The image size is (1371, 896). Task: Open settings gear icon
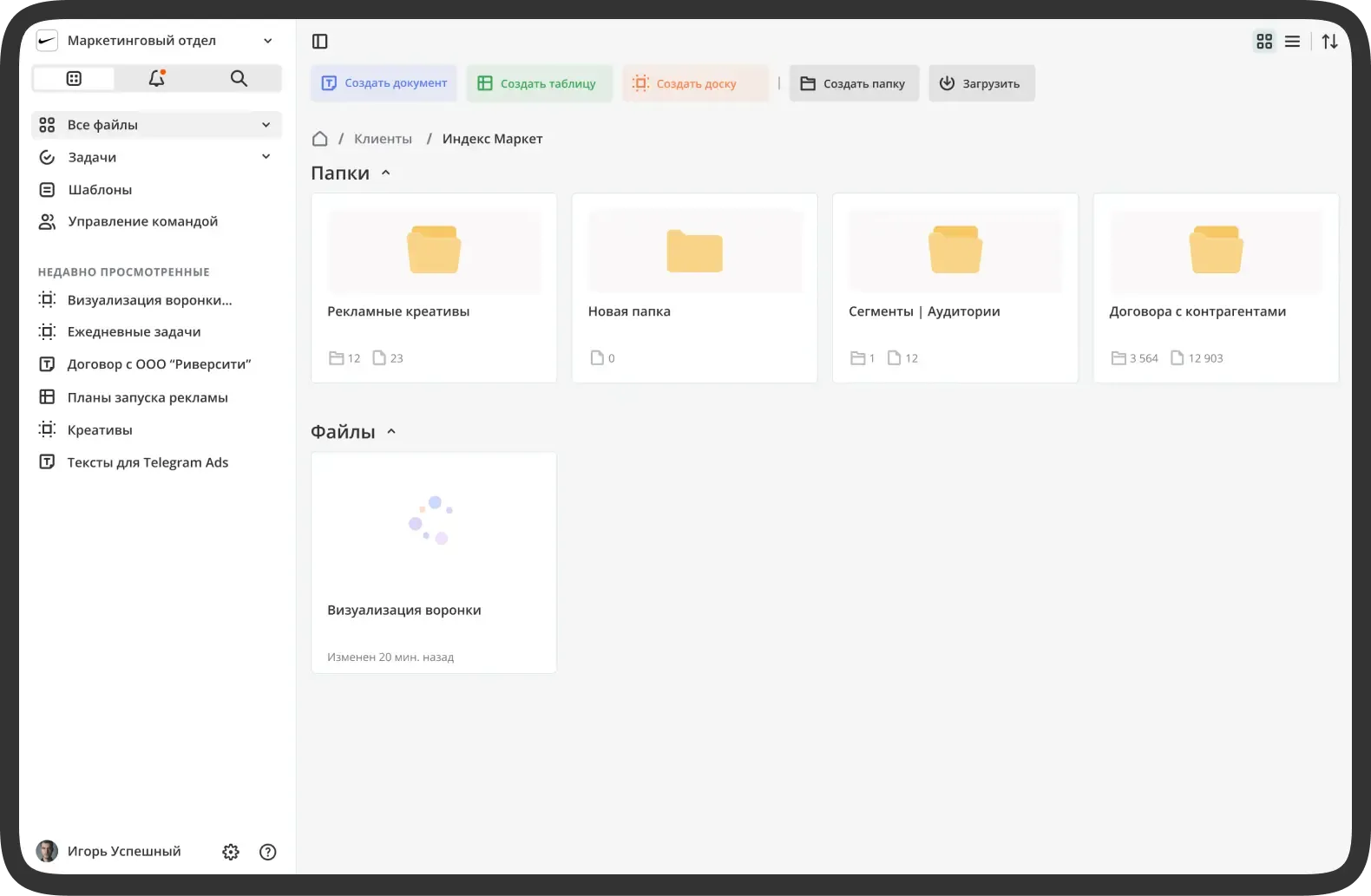[x=231, y=852]
